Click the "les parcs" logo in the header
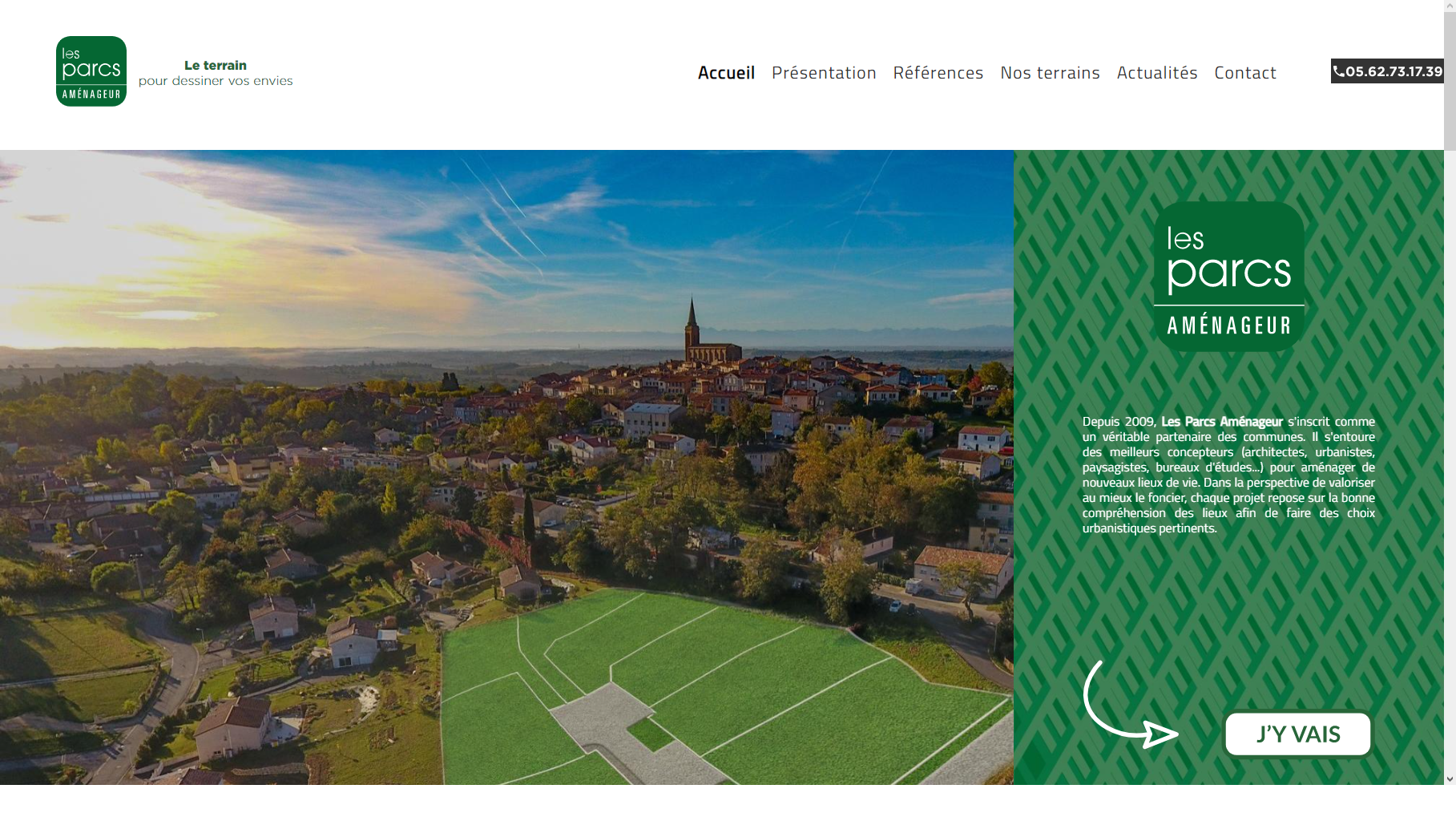 tap(91, 71)
